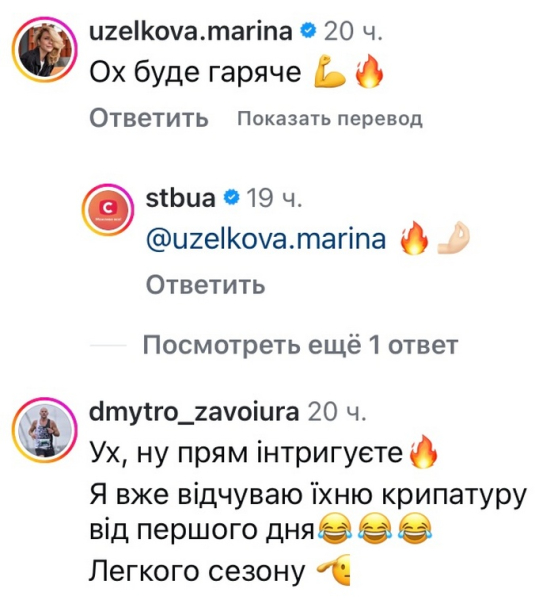
Task: Click verified badge next to uzelkova.marina
Action: pyautogui.click(x=308, y=31)
